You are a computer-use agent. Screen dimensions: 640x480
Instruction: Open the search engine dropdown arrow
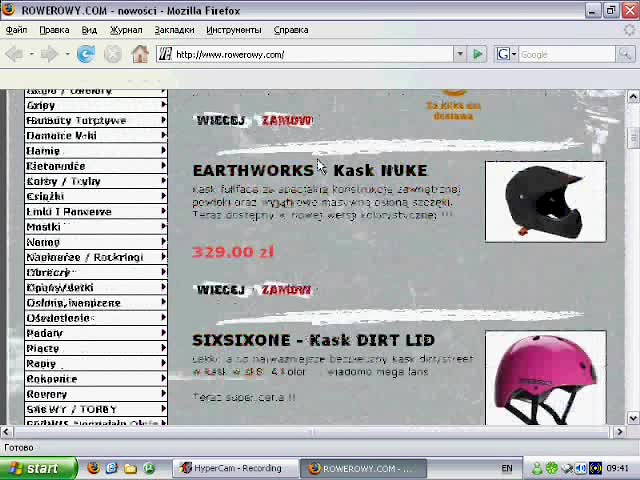[x=514, y=54]
